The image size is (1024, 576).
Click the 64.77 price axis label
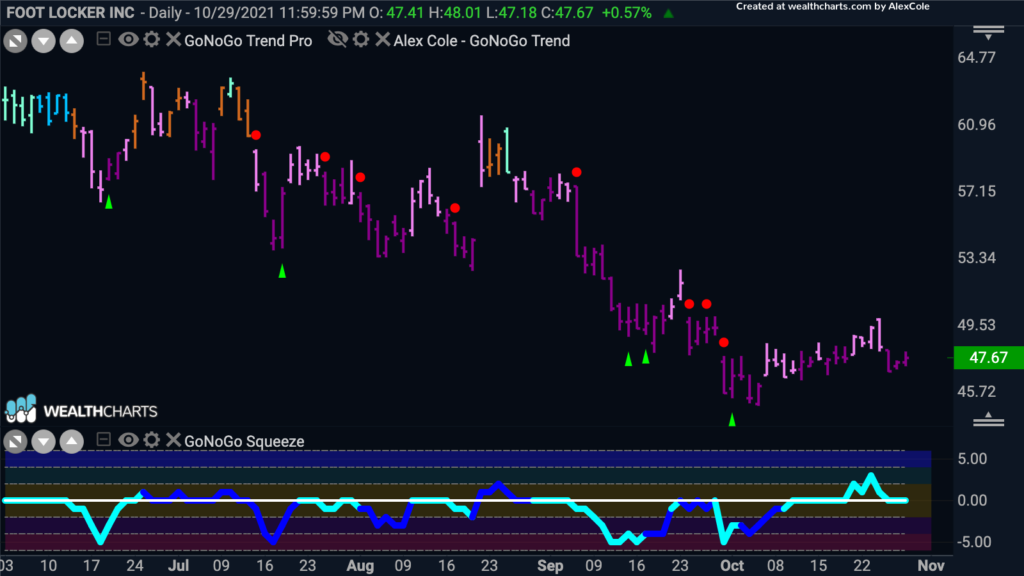(976, 57)
